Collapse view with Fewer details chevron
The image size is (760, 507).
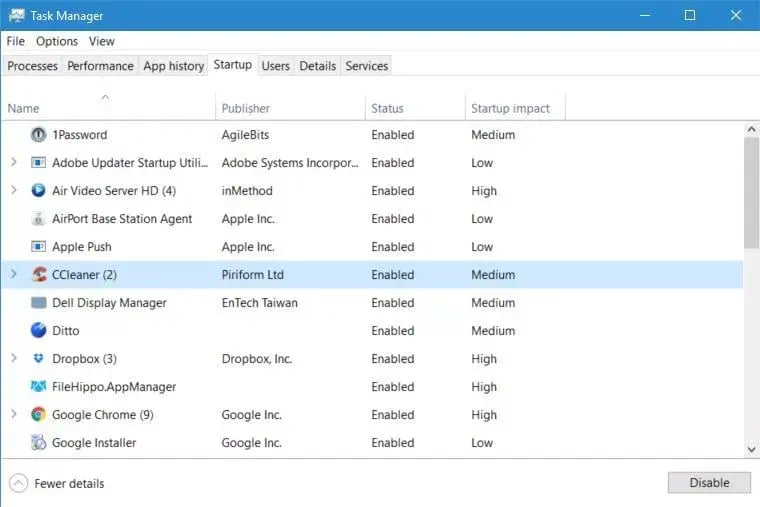19,483
